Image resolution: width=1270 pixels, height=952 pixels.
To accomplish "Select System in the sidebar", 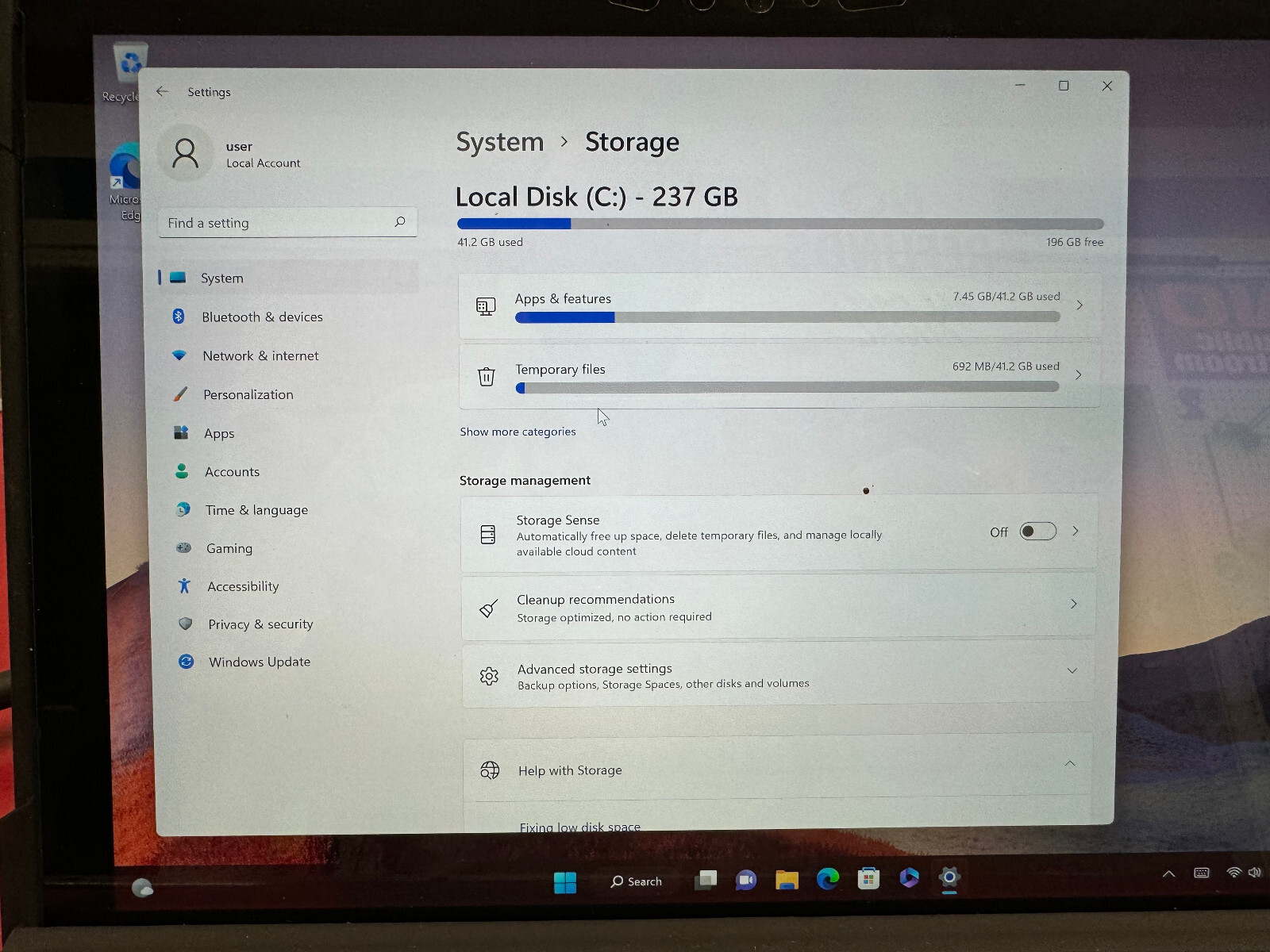I will click(287, 278).
